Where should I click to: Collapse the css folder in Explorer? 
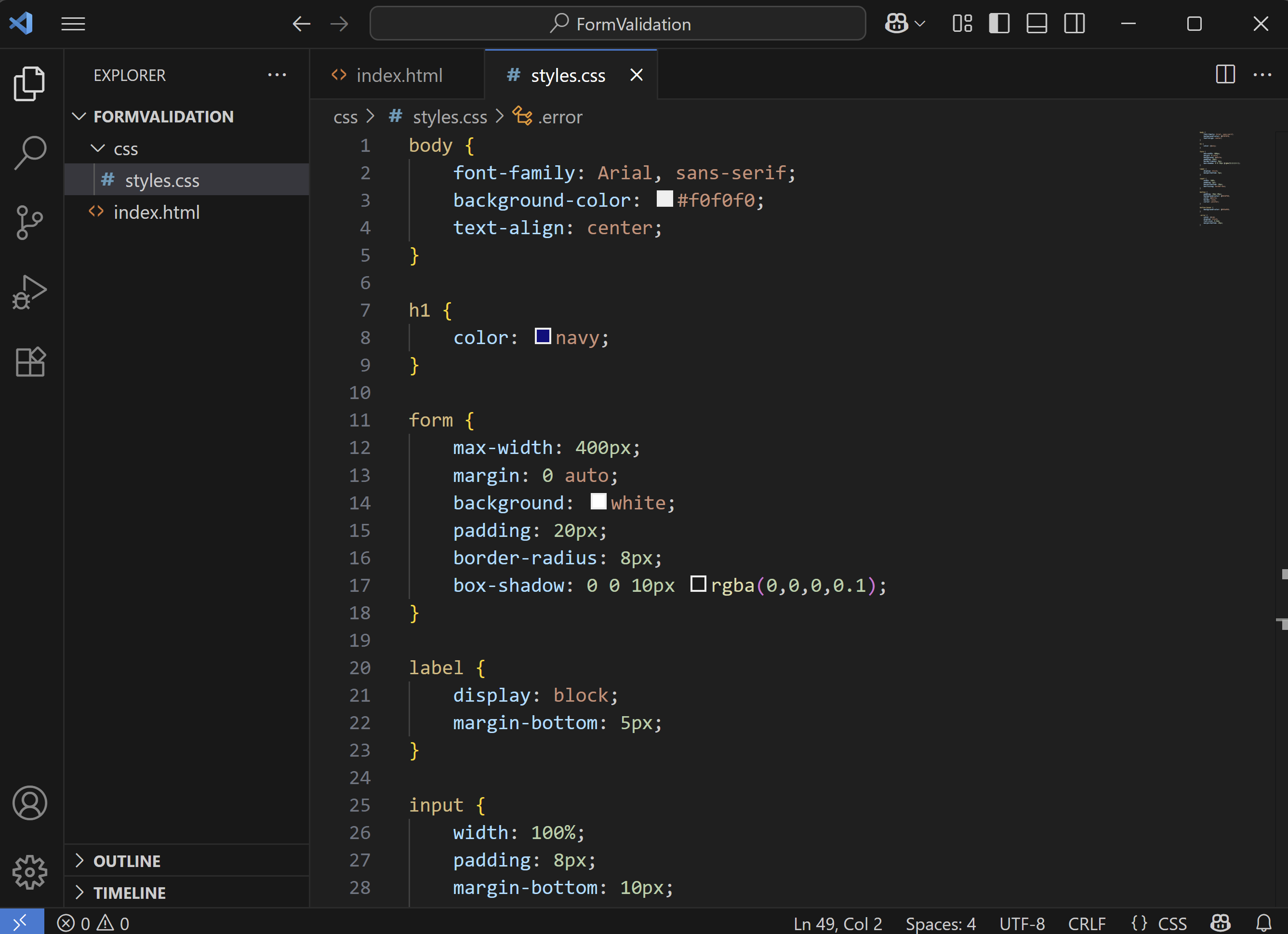(98, 148)
